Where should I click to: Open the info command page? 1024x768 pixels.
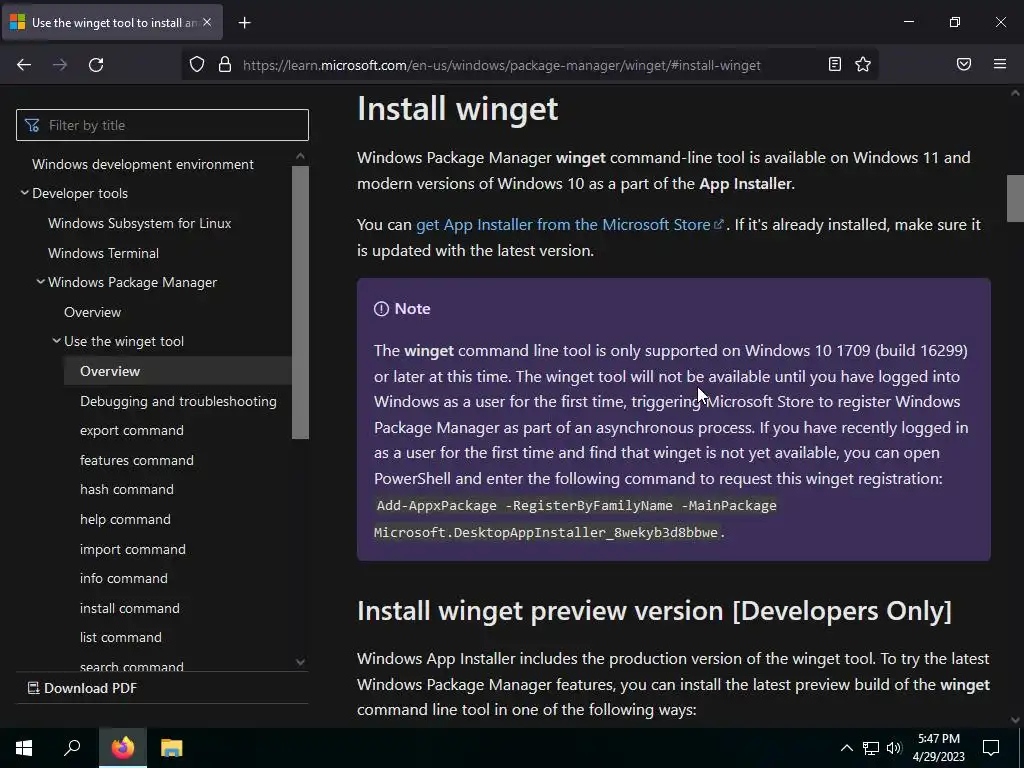coord(123,578)
